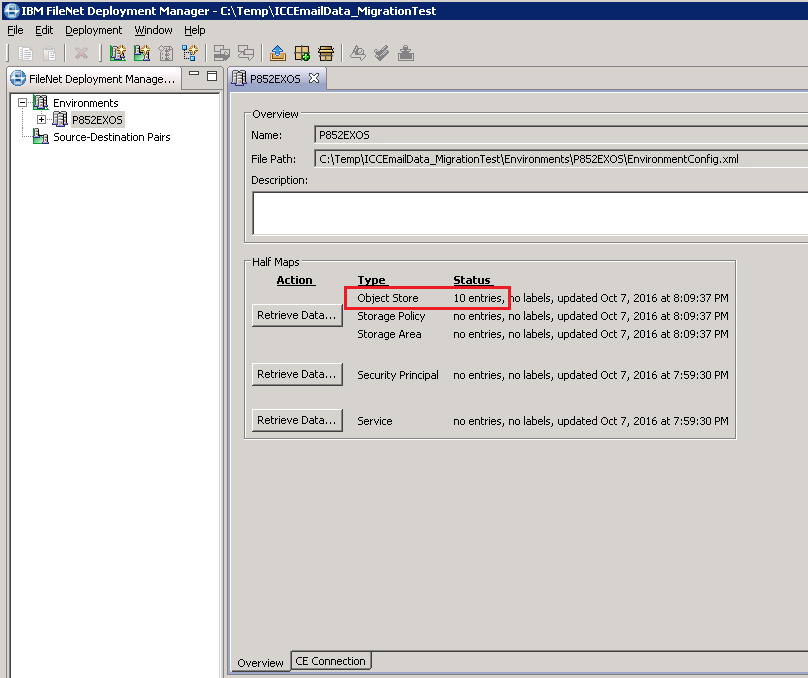Click Retrieve Data for Security Principal

click(x=296, y=374)
